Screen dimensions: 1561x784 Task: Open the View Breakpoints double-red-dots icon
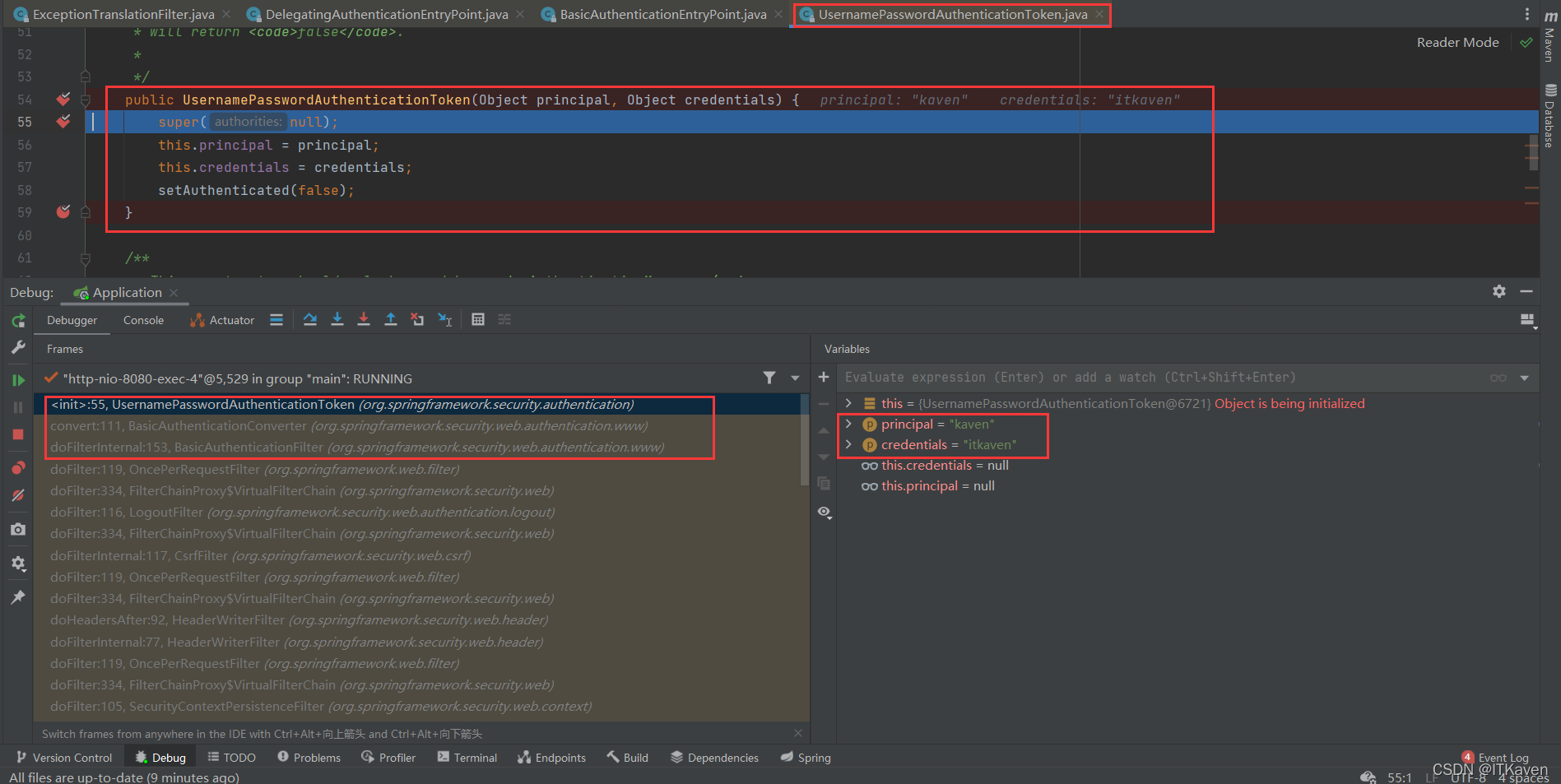[x=18, y=467]
